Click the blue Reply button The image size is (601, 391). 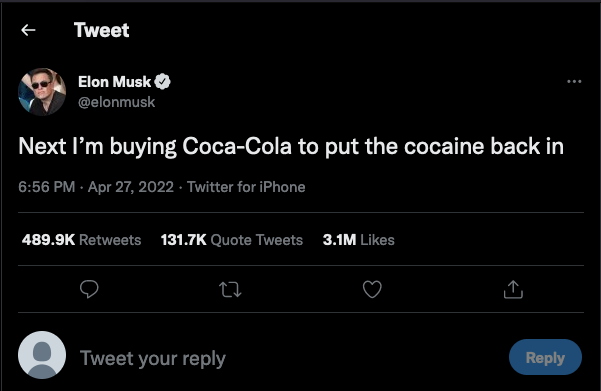[545, 357]
